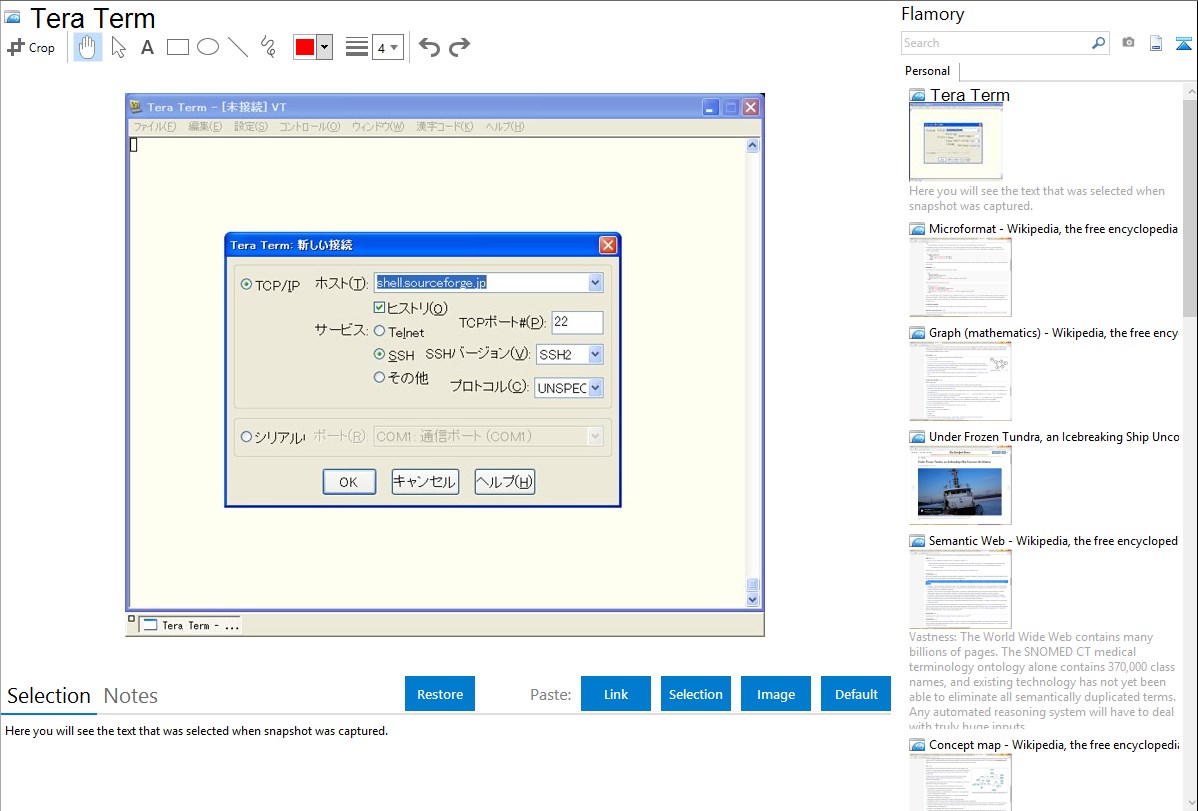Click the Link paste button
The height and width of the screenshot is (811, 1198).
point(616,694)
